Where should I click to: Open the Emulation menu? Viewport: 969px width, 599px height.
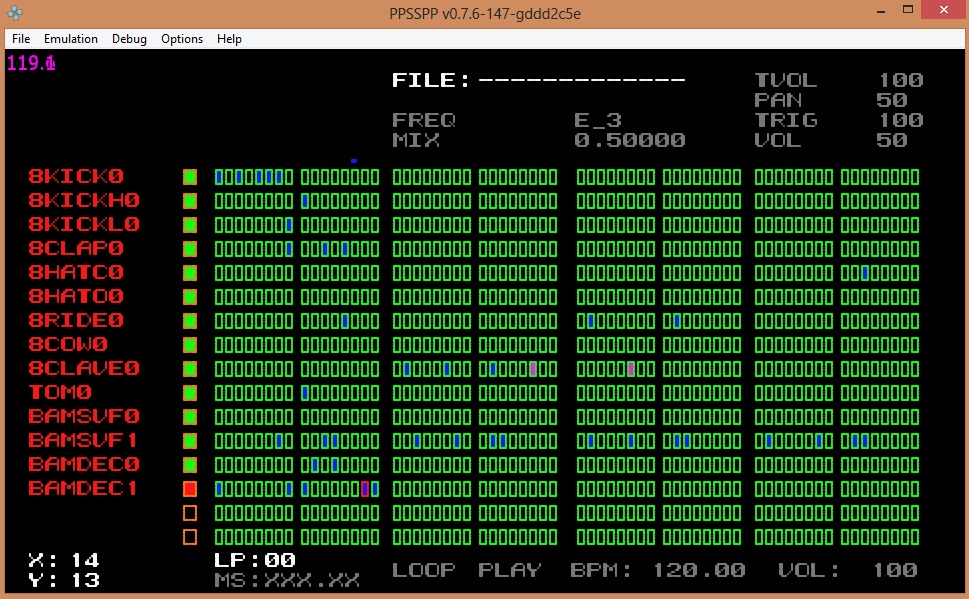pyautogui.click(x=70, y=39)
